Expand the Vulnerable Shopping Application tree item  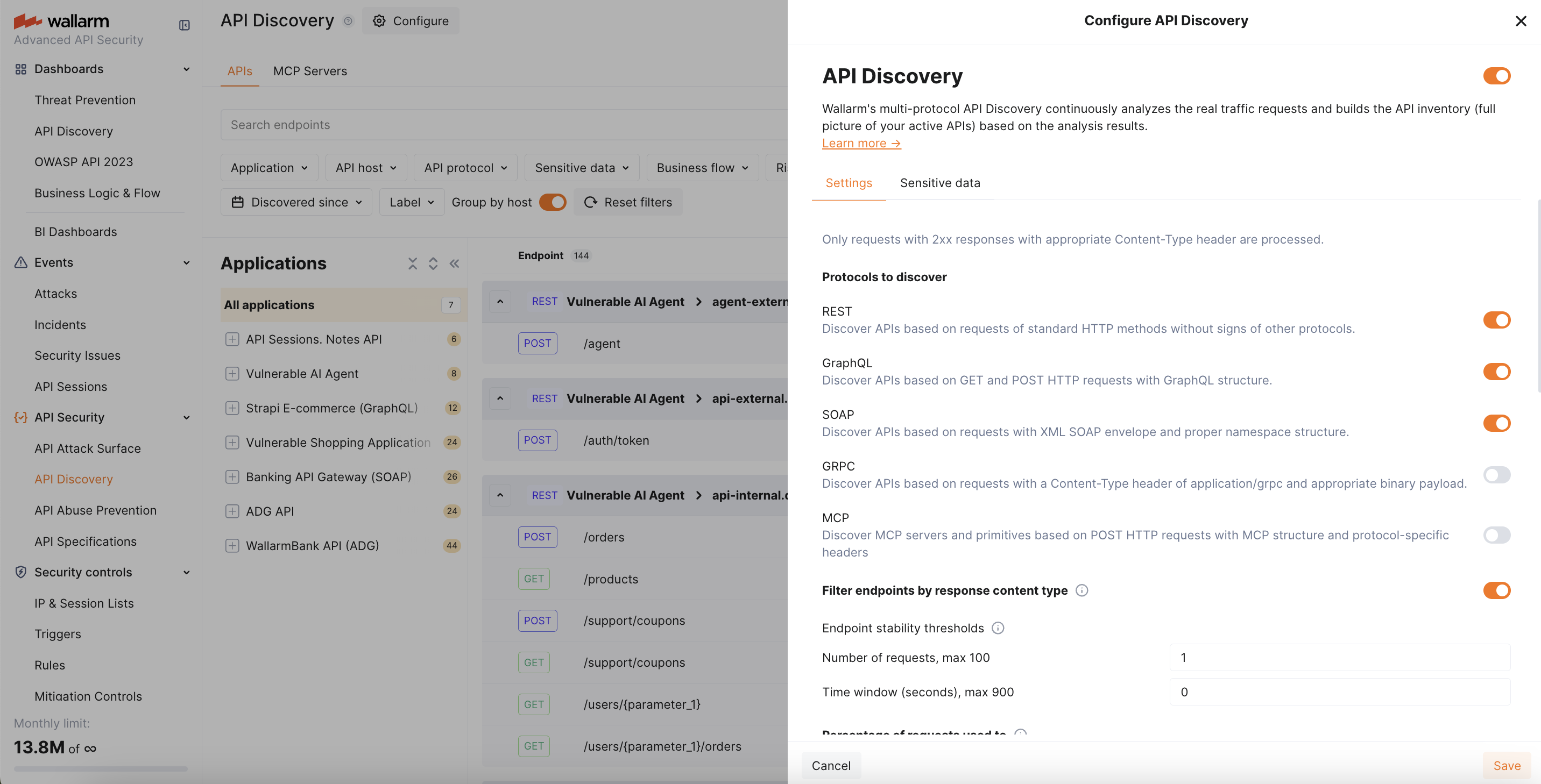click(x=232, y=443)
